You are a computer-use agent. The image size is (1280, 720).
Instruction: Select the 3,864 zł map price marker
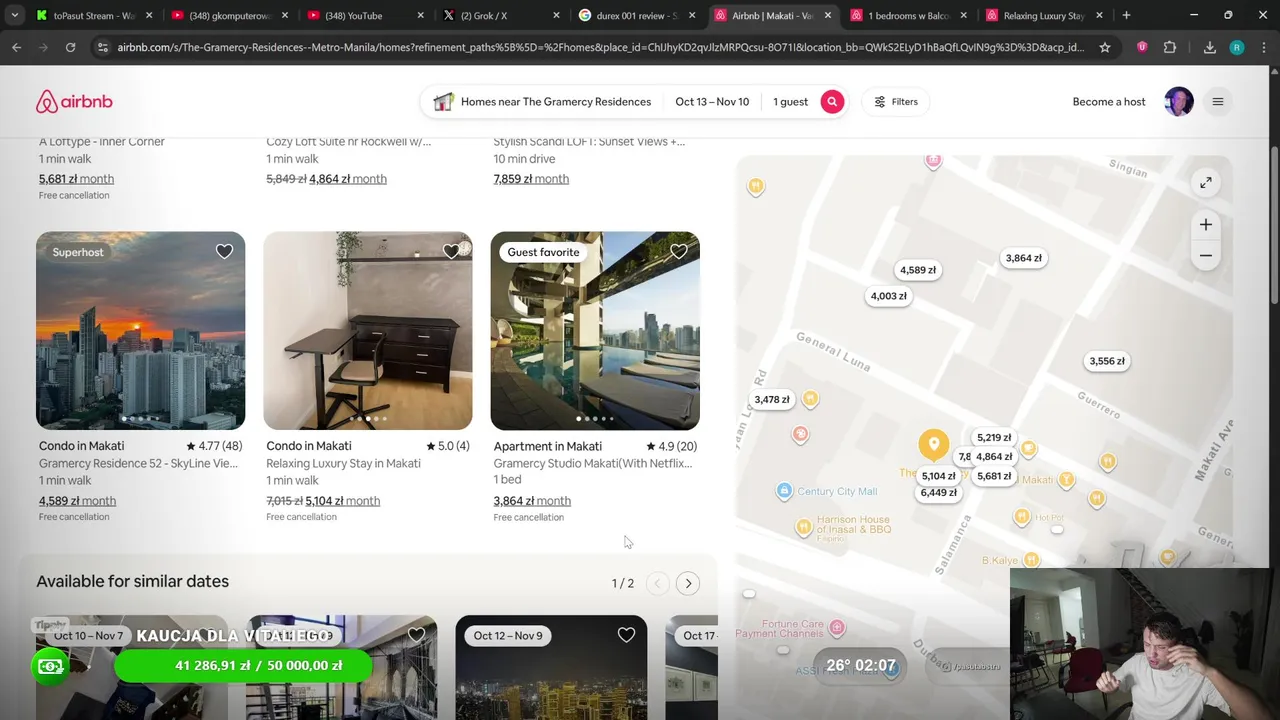(x=1023, y=258)
